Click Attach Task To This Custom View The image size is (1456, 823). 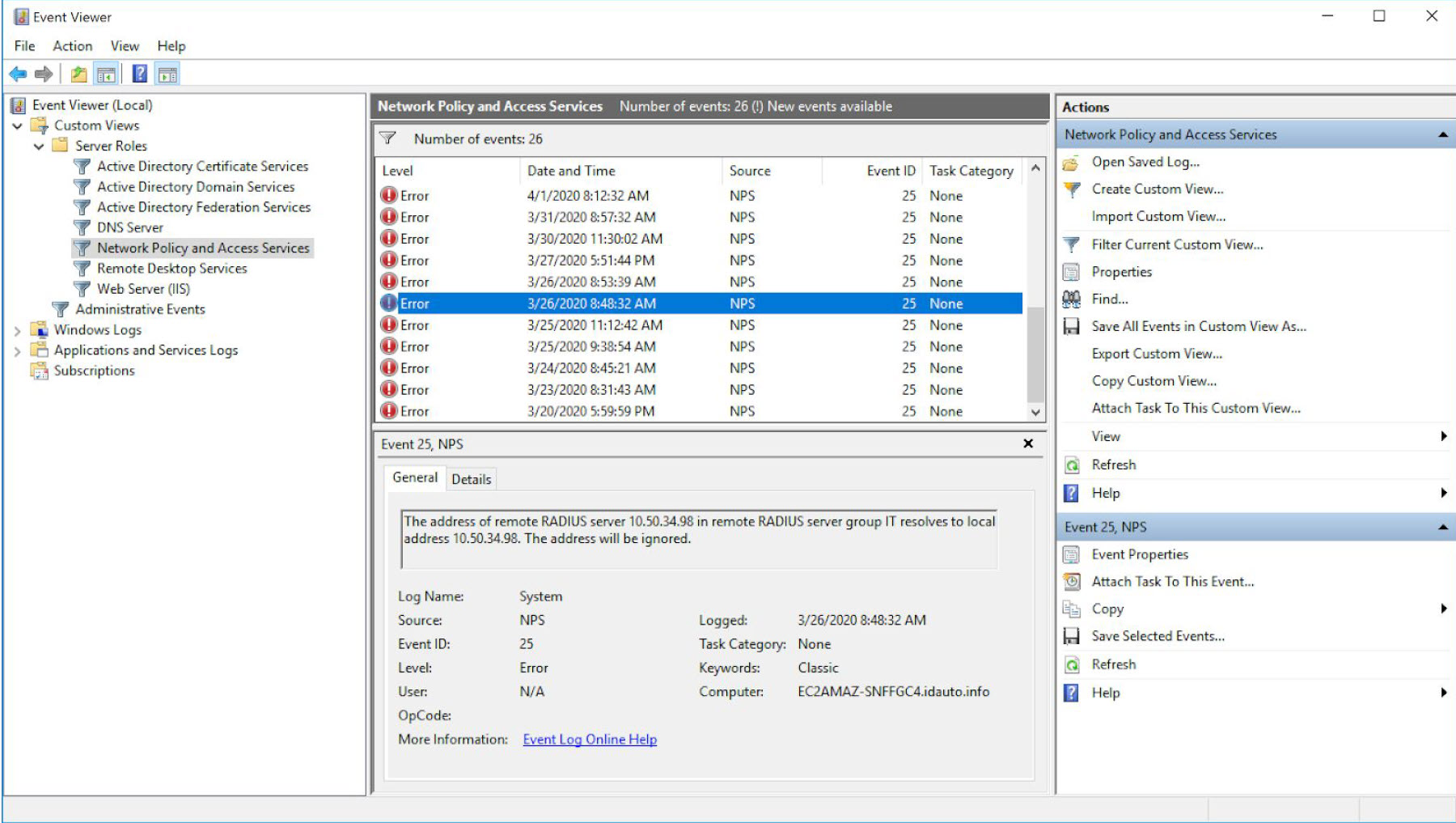1196,408
